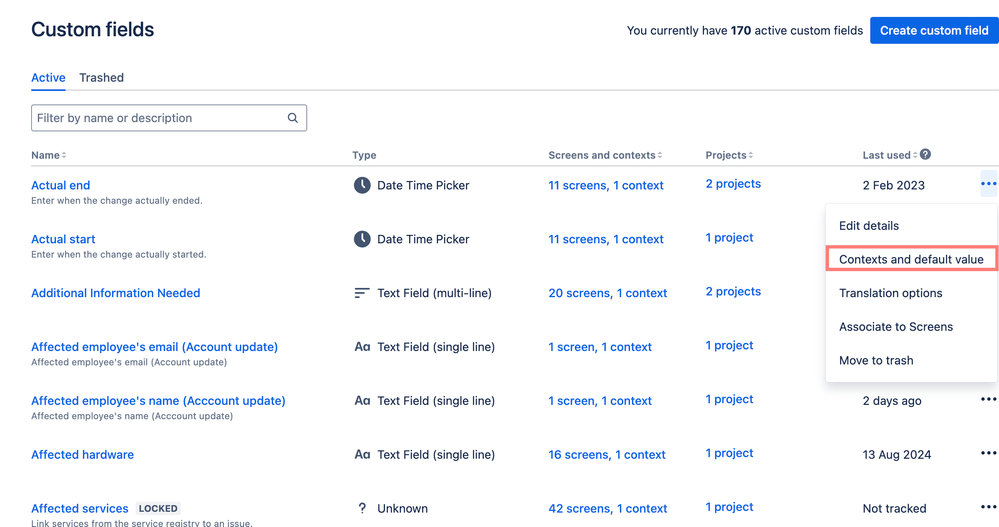Open 1 project link for Affected hardware
The width and height of the screenshot is (999, 527).
(x=729, y=453)
